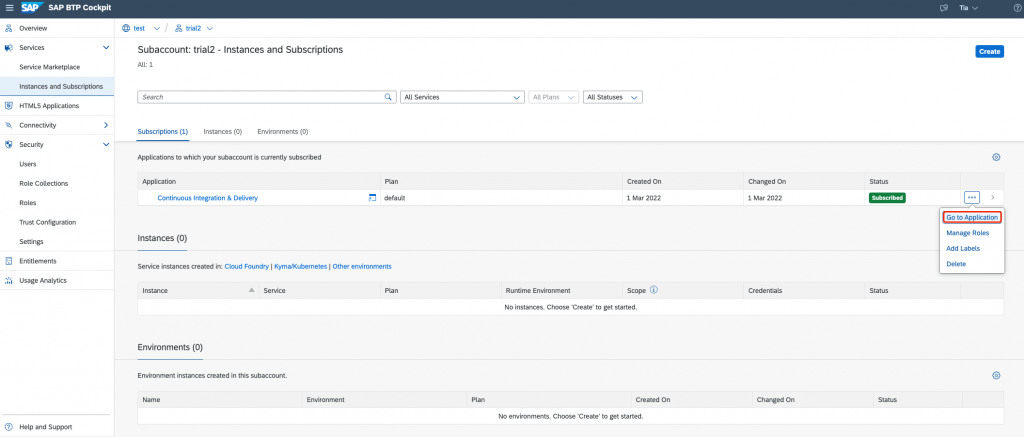Viewport: 1024px width, 437px height.
Task: Open Help and Support link
Action: [46, 427]
